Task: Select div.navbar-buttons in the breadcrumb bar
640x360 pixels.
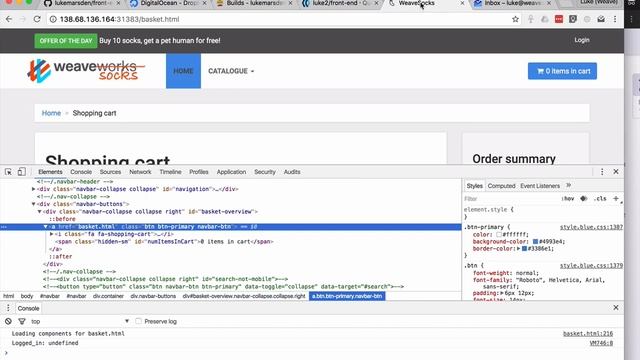Action: (153, 296)
